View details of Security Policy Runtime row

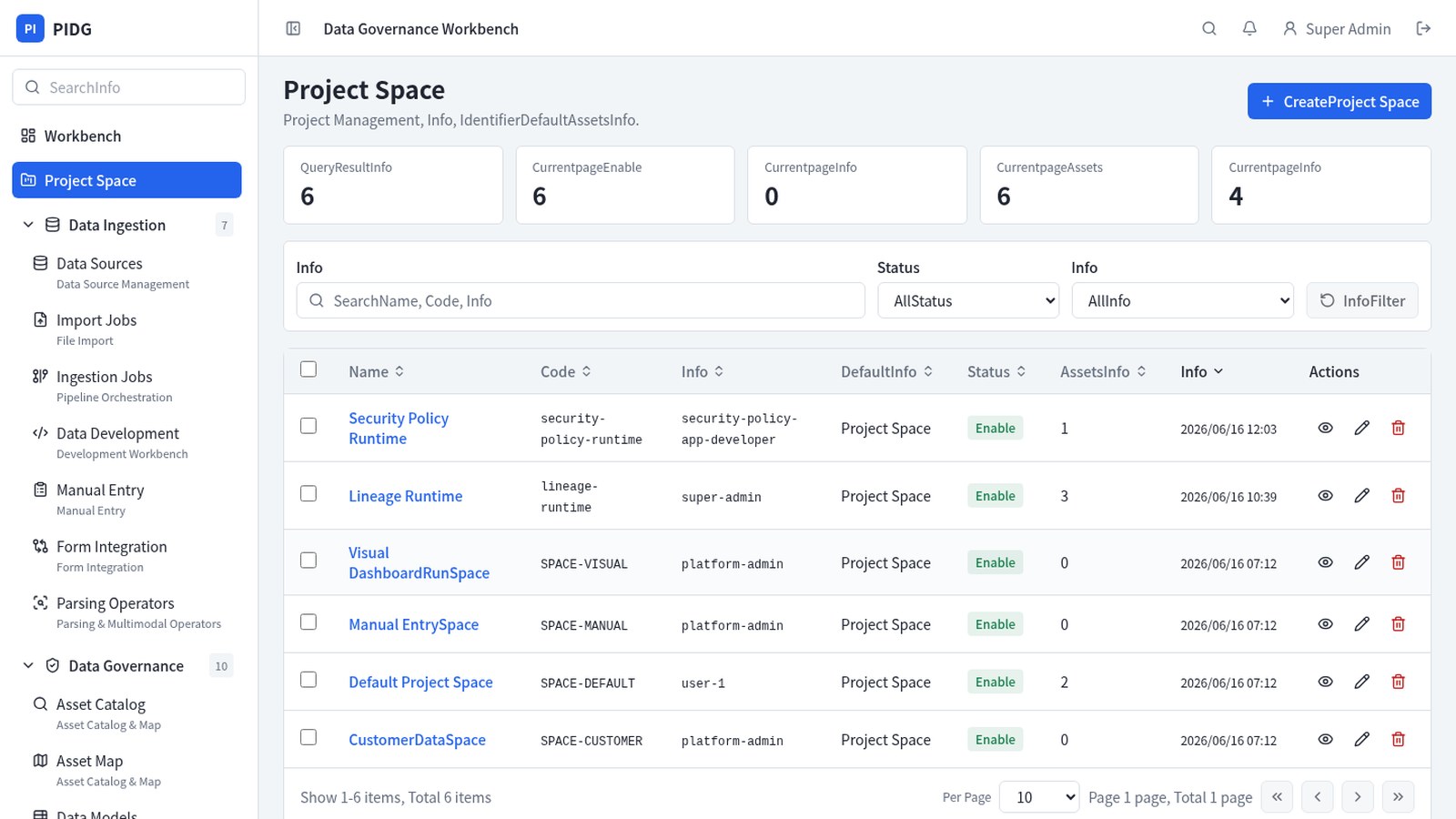point(1325,428)
